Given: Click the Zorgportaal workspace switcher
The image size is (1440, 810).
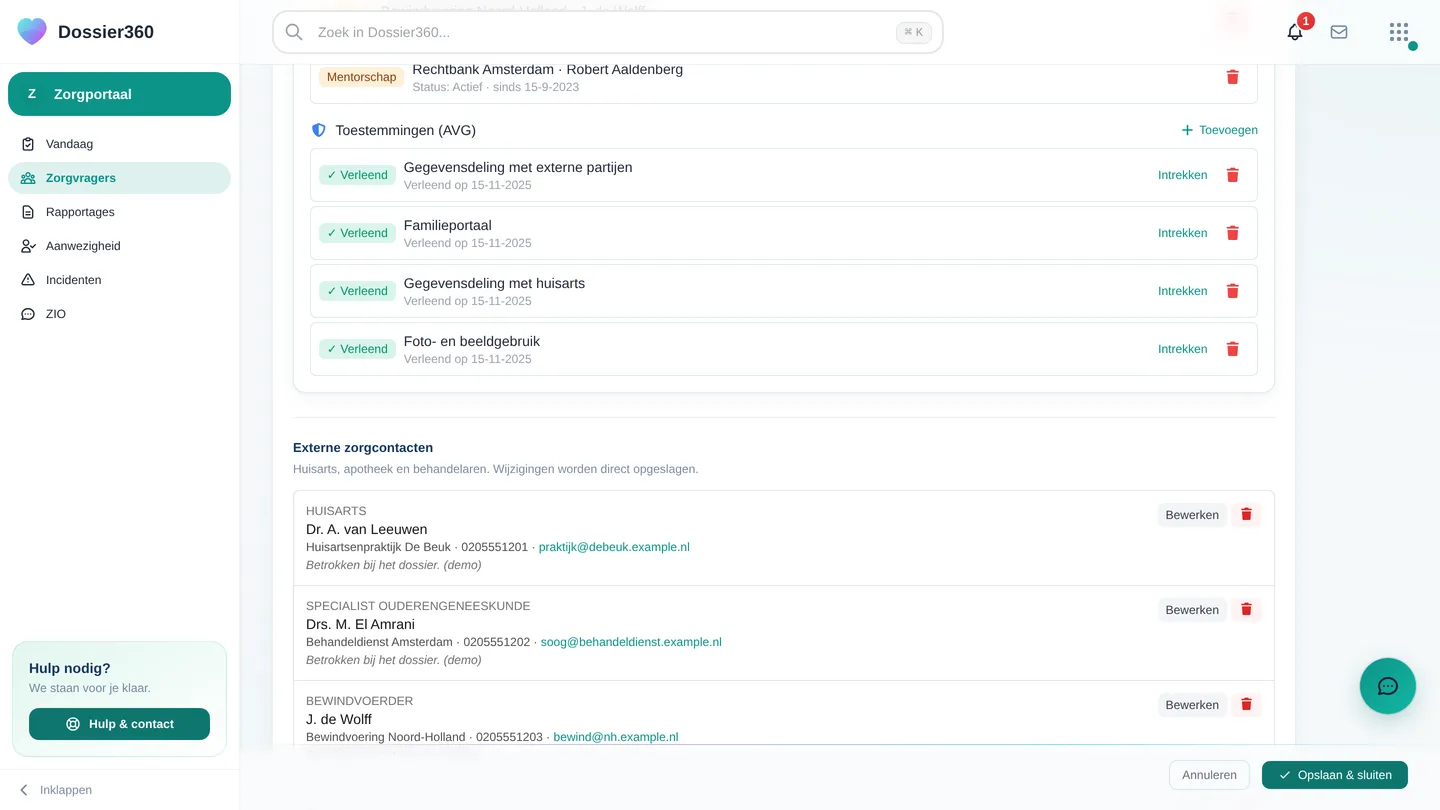Looking at the screenshot, I should coord(119,94).
